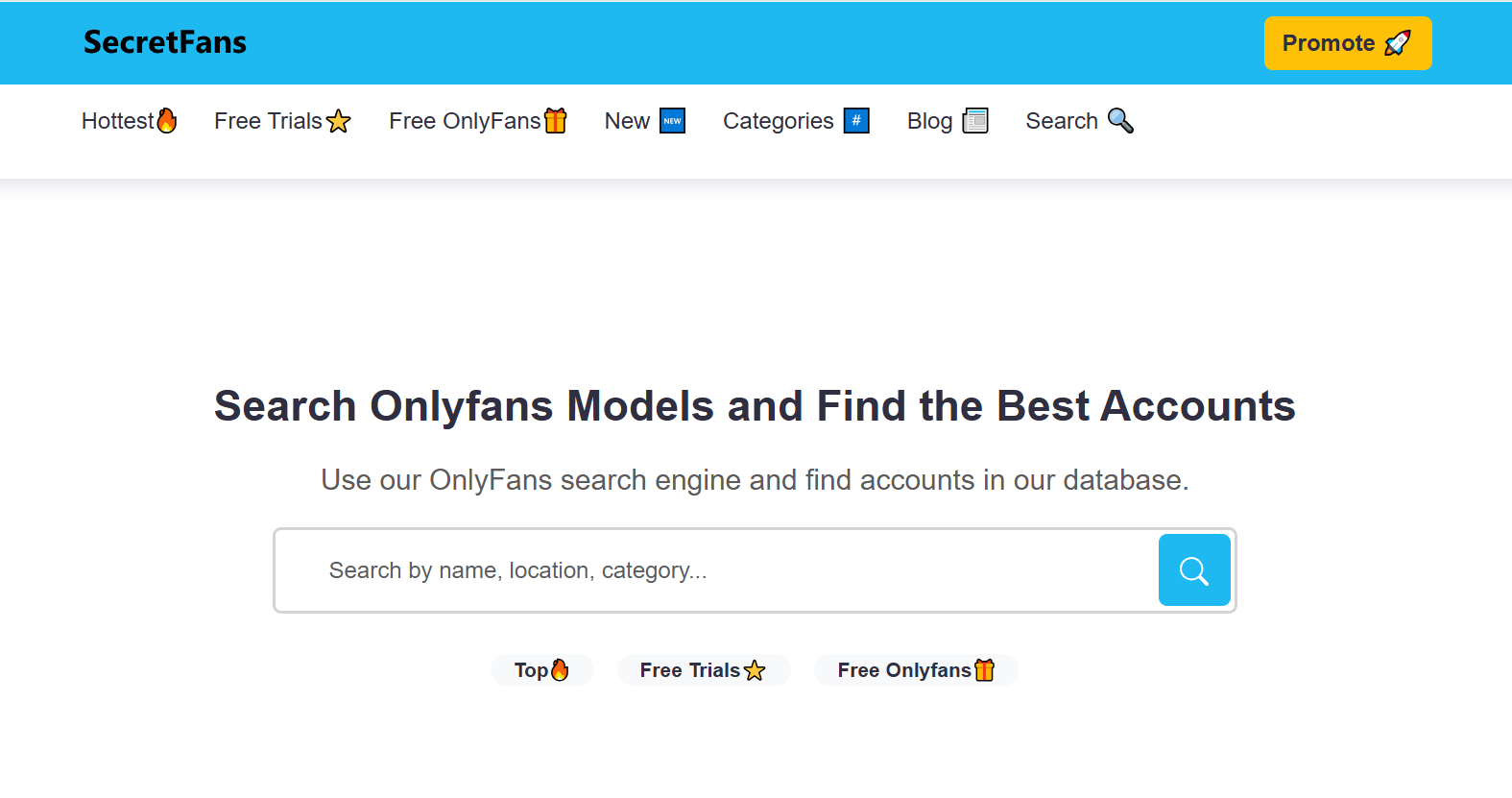Image resolution: width=1512 pixels, height=798 pixels.
Task: Open Free OnlyFans in the navigation bar
Action: [x=465, y=121]
